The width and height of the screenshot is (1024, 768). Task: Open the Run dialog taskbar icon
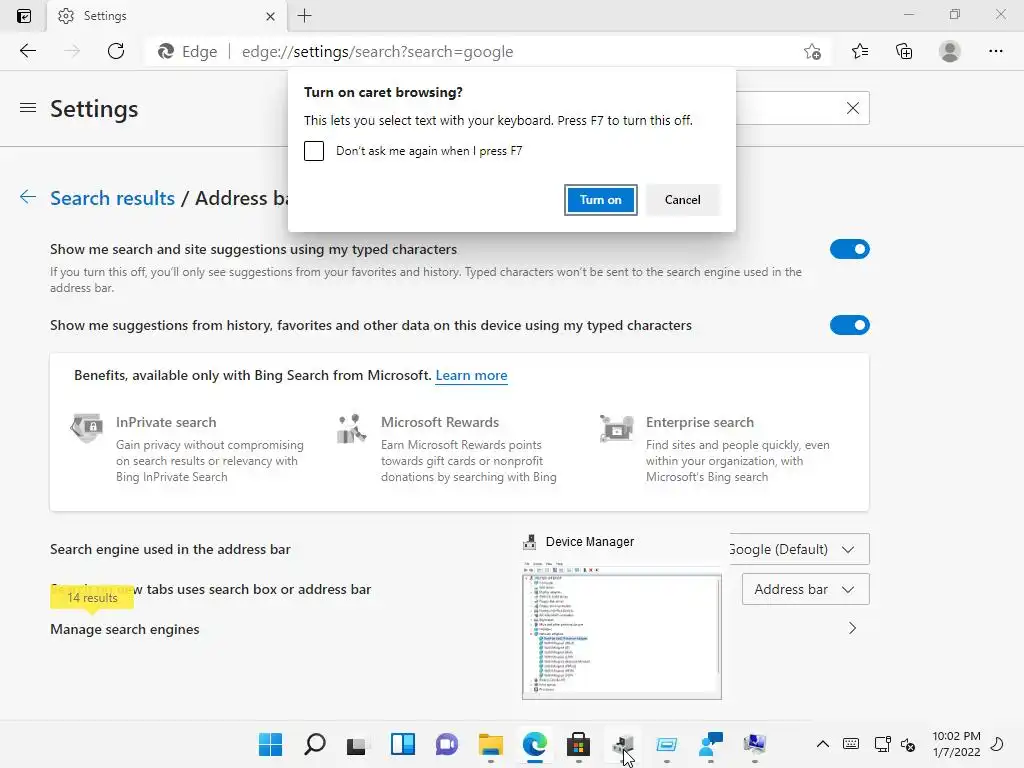pyautogui.click(x=666, y=744)
